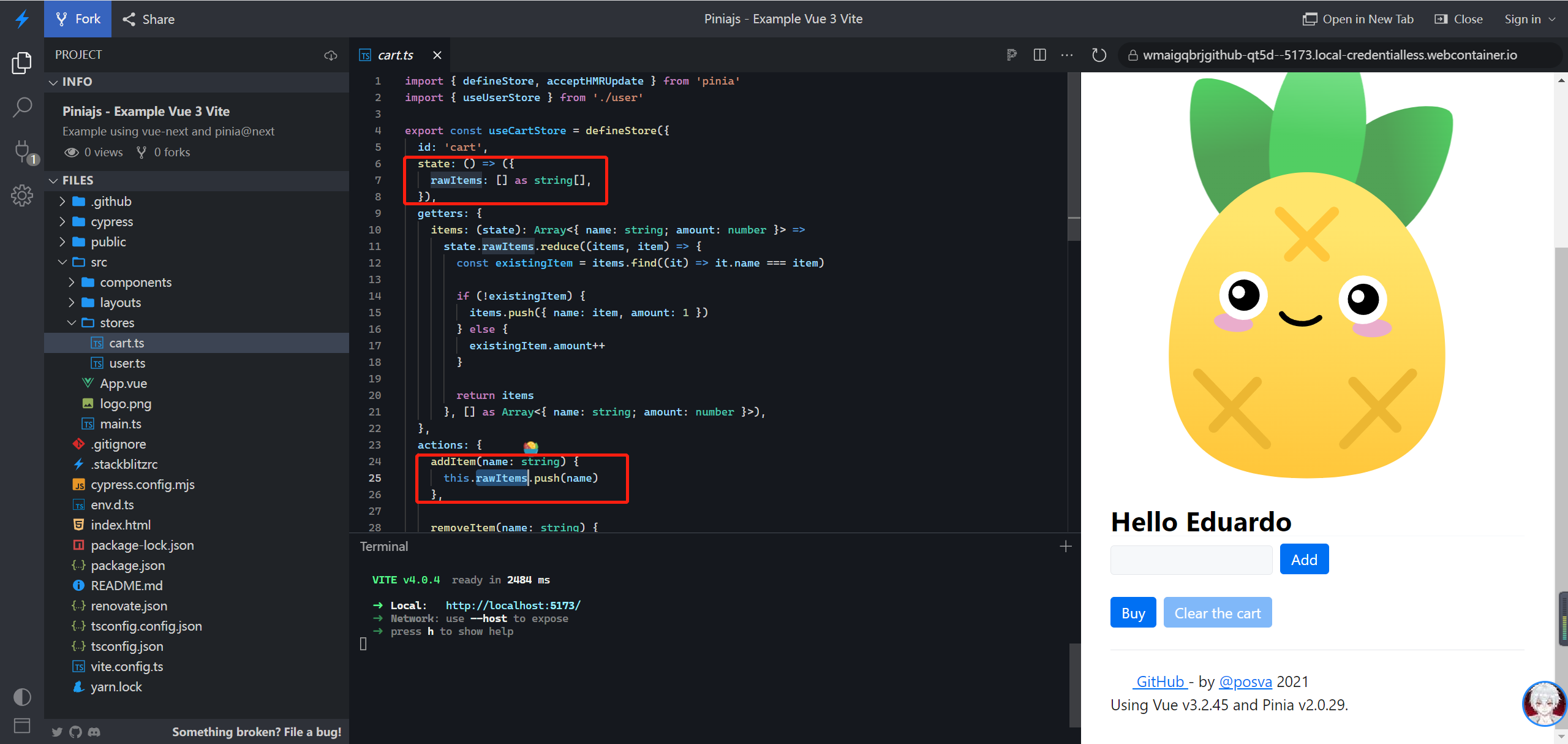Reload the preview with refresh icon
This screenshot has height=744, width=1568.
click(x=1099, y=55)
